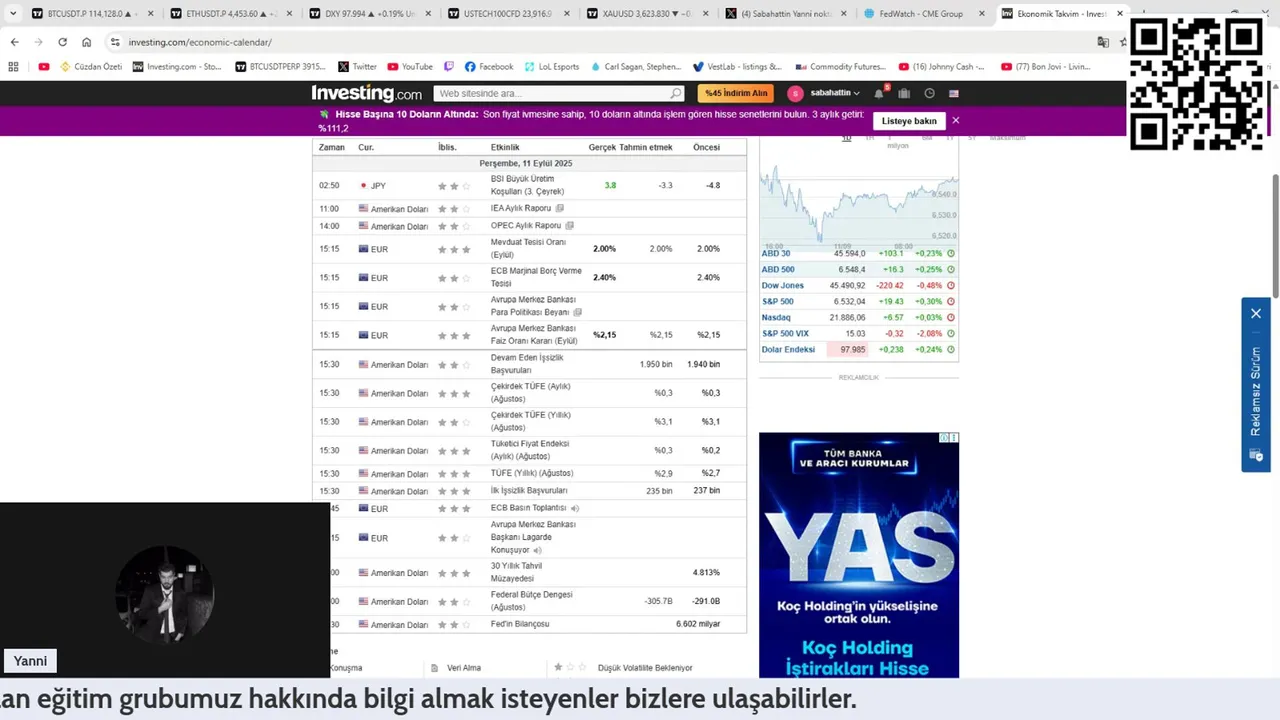Open the IEA Aylık Raporu event

pos(521,208)
